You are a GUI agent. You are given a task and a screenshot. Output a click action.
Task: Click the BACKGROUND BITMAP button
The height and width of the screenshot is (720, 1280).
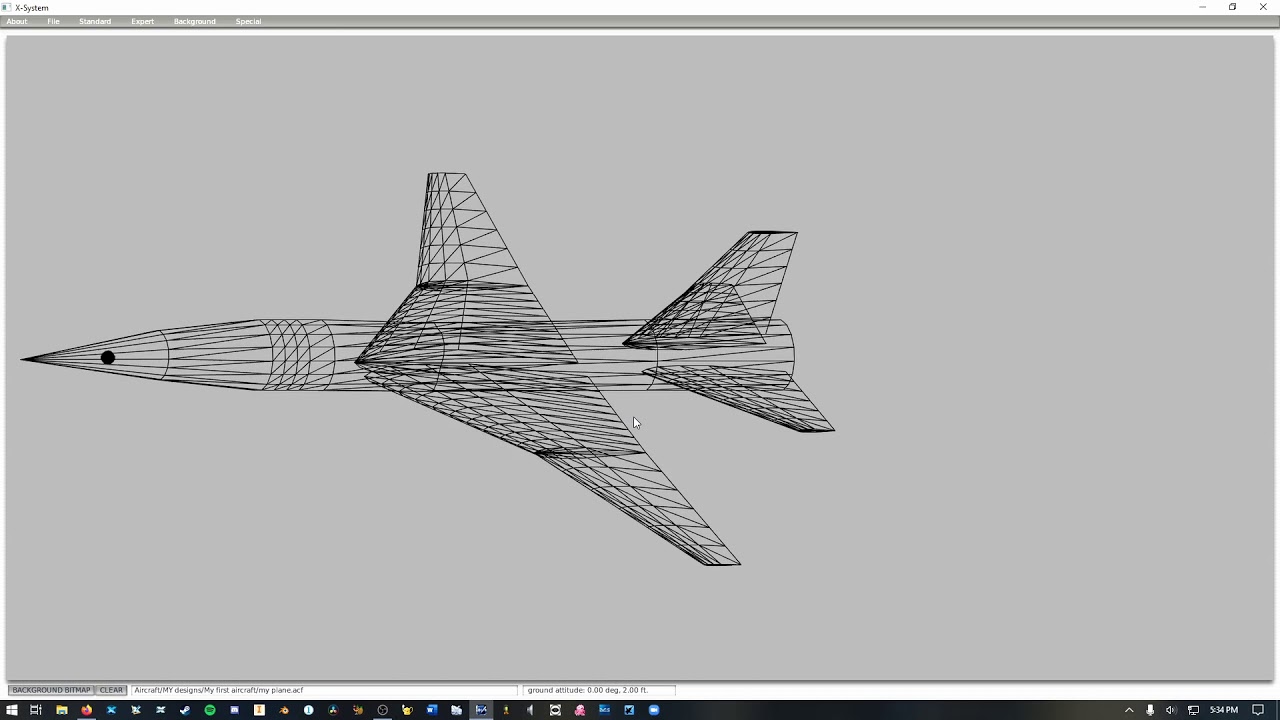[51, 690]
